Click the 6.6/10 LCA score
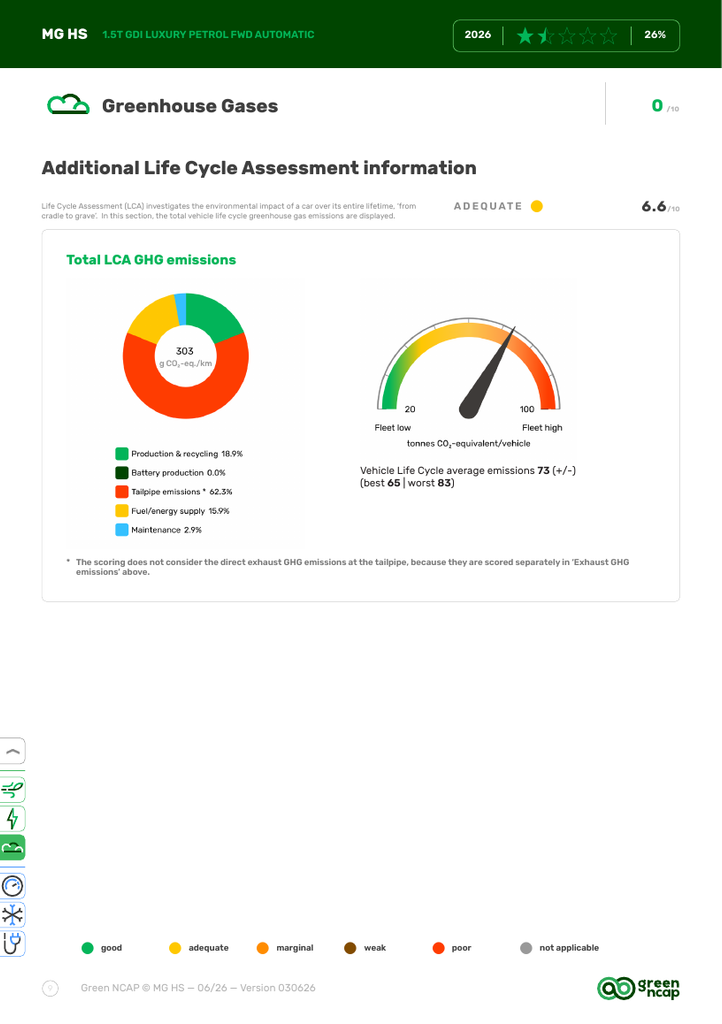 click(661, 207)
